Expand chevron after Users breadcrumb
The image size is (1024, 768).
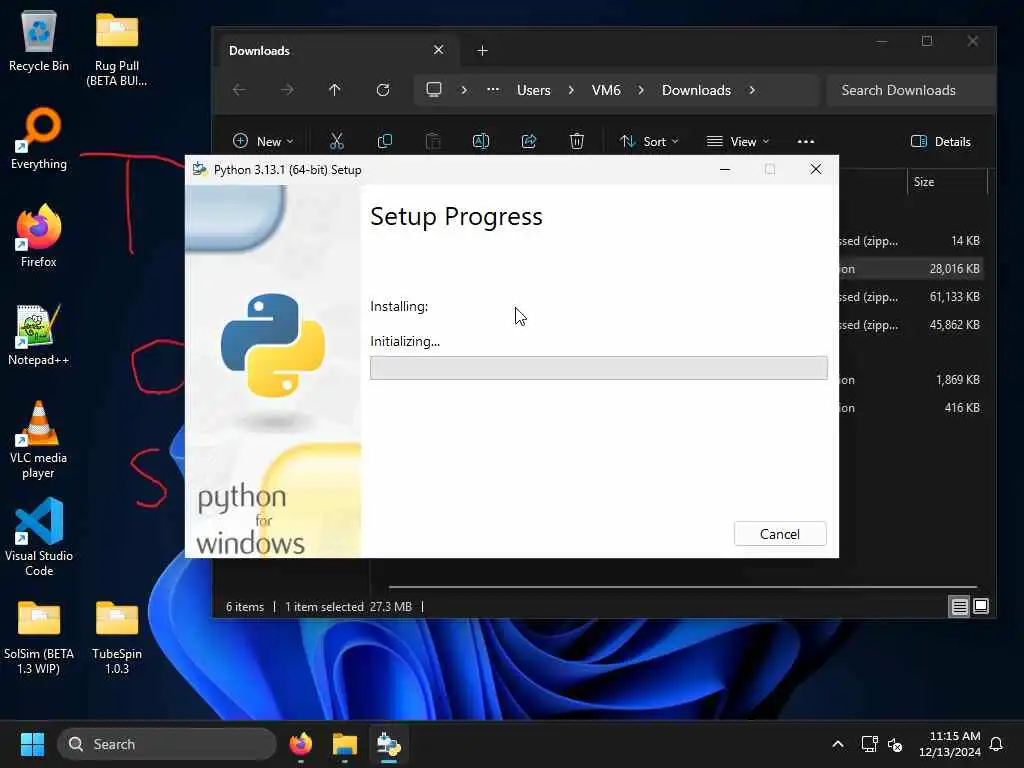[571, 90]
